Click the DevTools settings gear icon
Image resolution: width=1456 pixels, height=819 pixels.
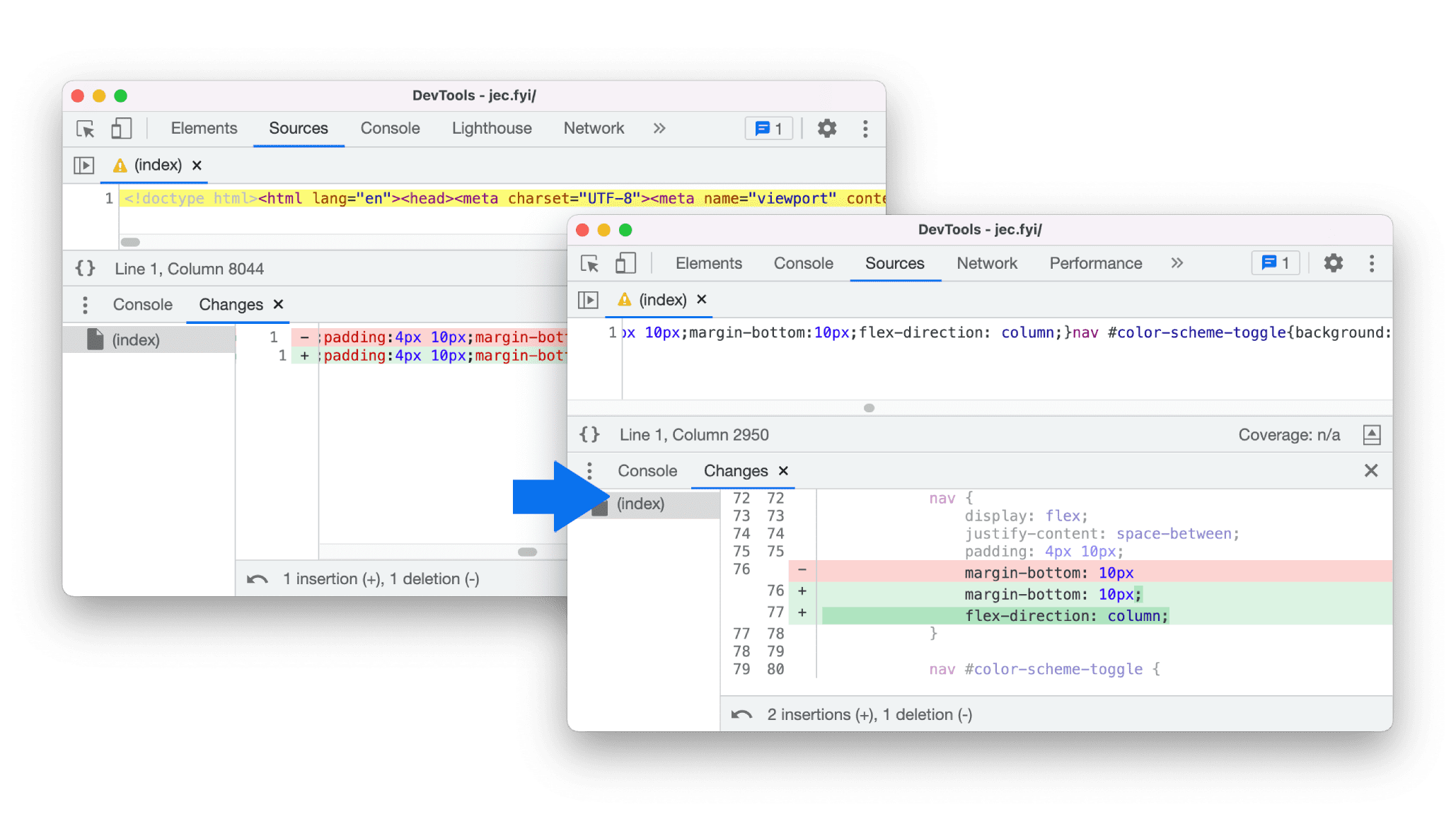point(1334,262)
